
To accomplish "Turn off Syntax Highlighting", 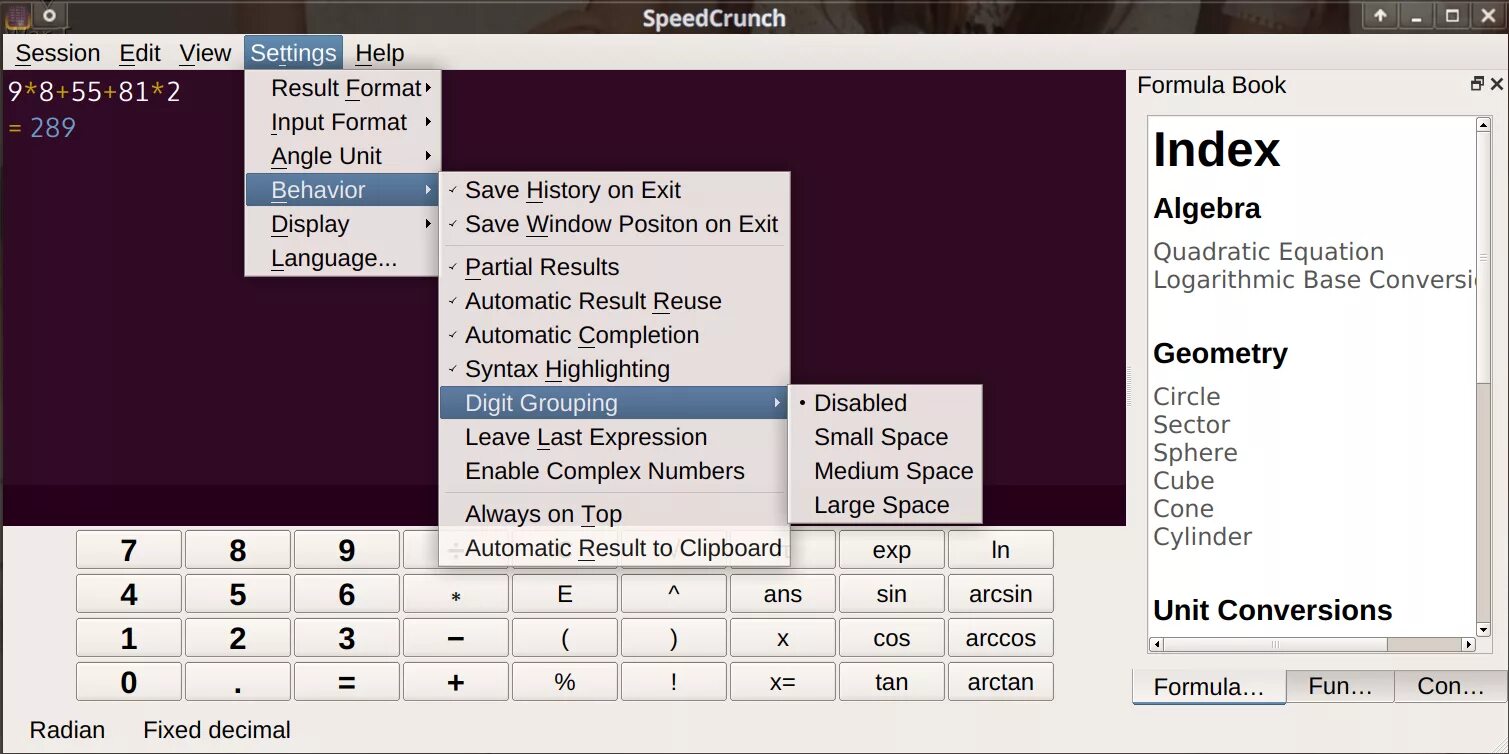I will pos(615,369).
